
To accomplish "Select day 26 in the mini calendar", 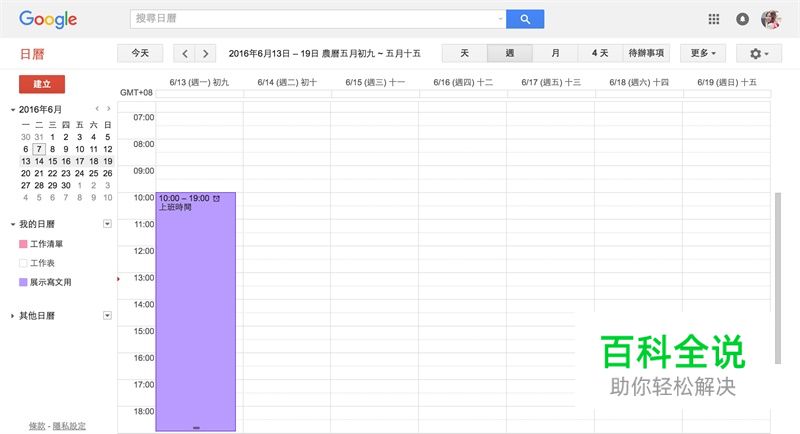I will (108, 173).
